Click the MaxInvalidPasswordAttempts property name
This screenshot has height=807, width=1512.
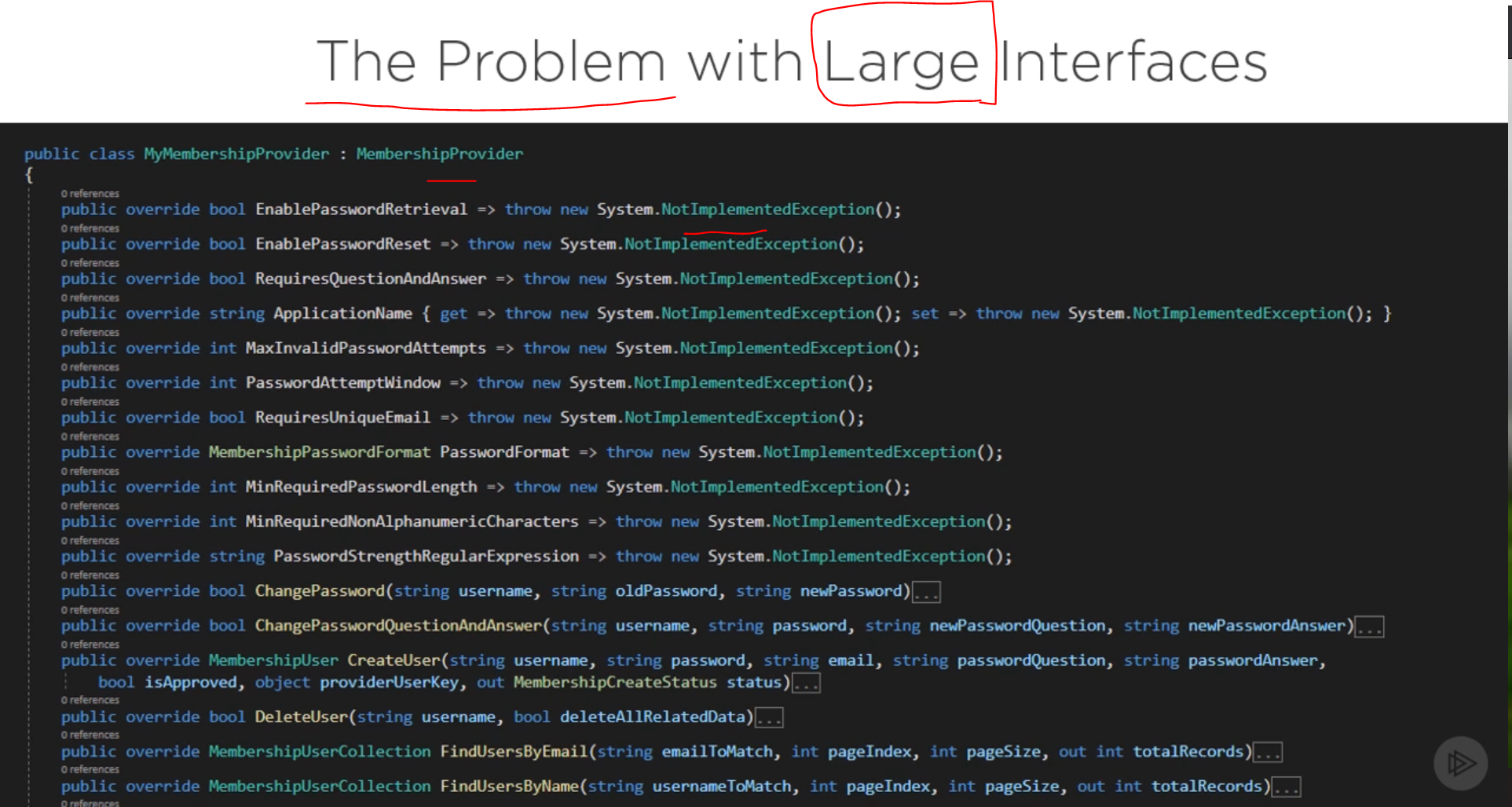pyautogui.click(x=366, y=348)
